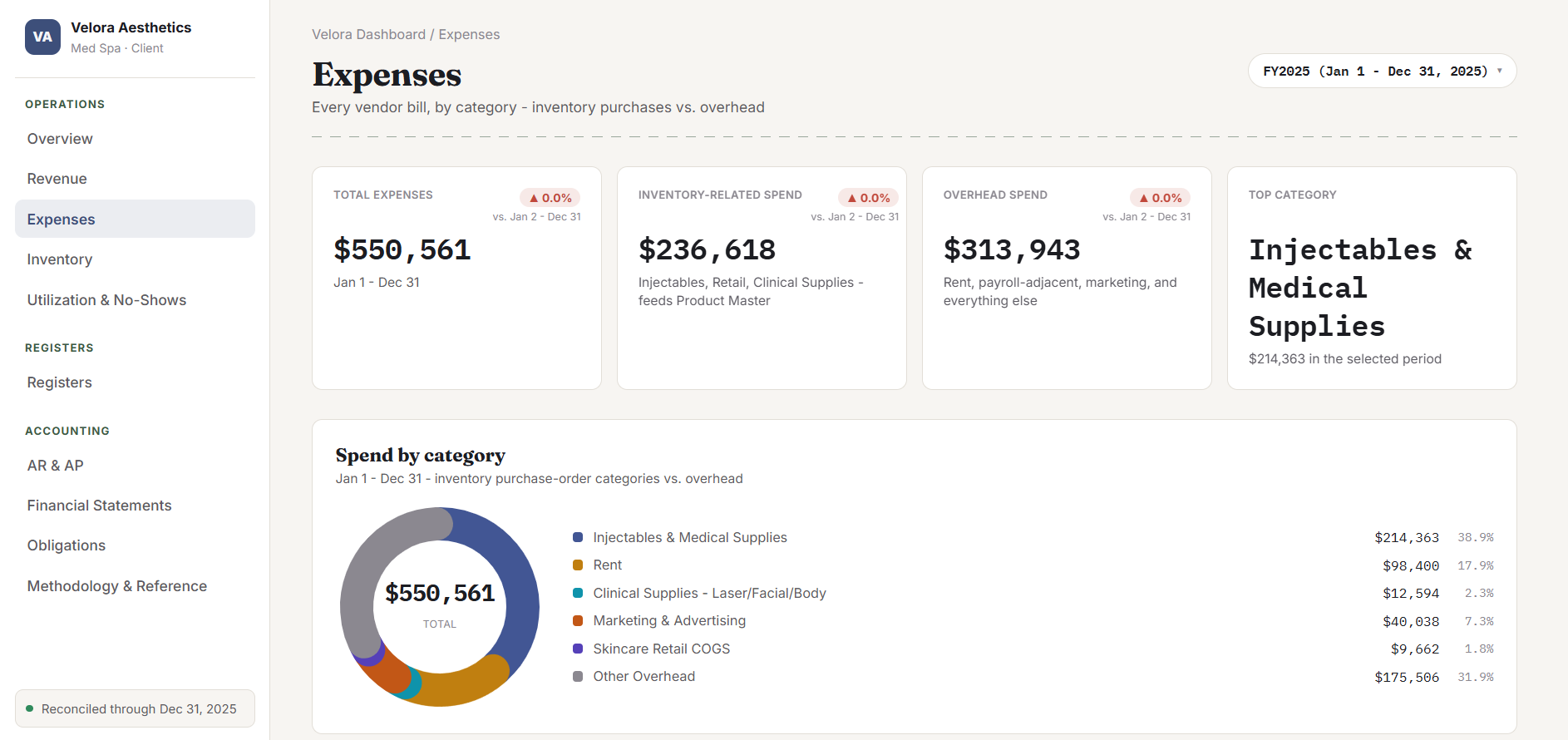Click the $214,363 amount in the legend
The height and width of the screenshot is (740, 1568).
click(x=1407, y=538)
